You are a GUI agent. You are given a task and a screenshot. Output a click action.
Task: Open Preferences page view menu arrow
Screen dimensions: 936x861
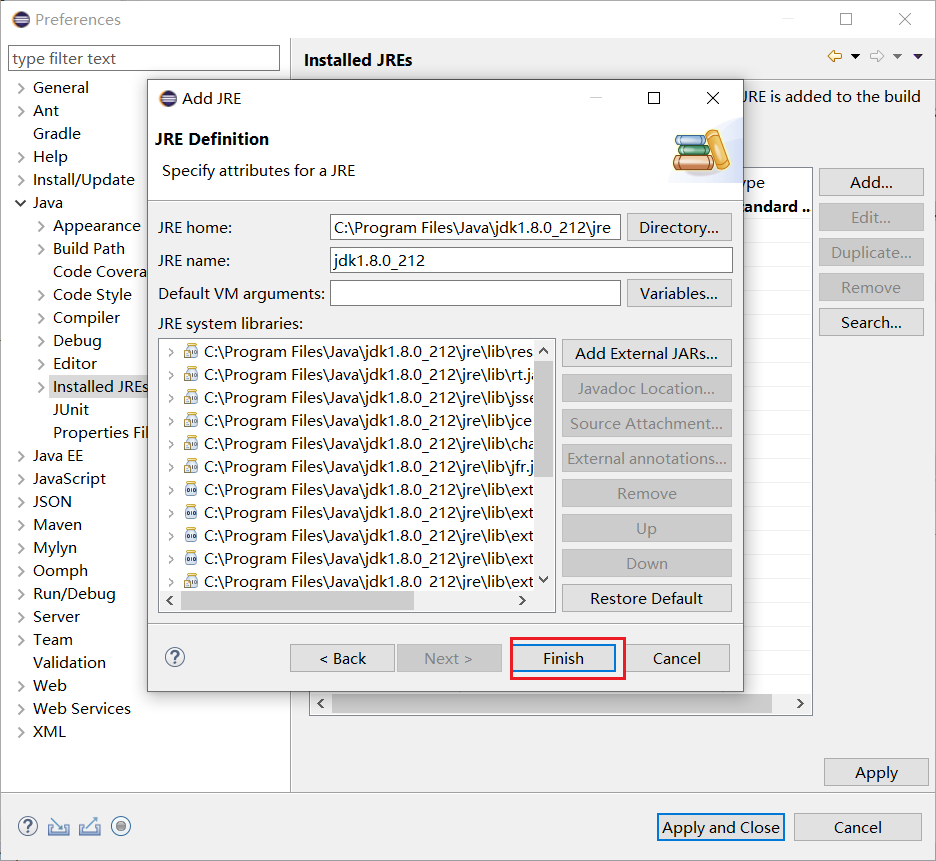coord(918,57)
